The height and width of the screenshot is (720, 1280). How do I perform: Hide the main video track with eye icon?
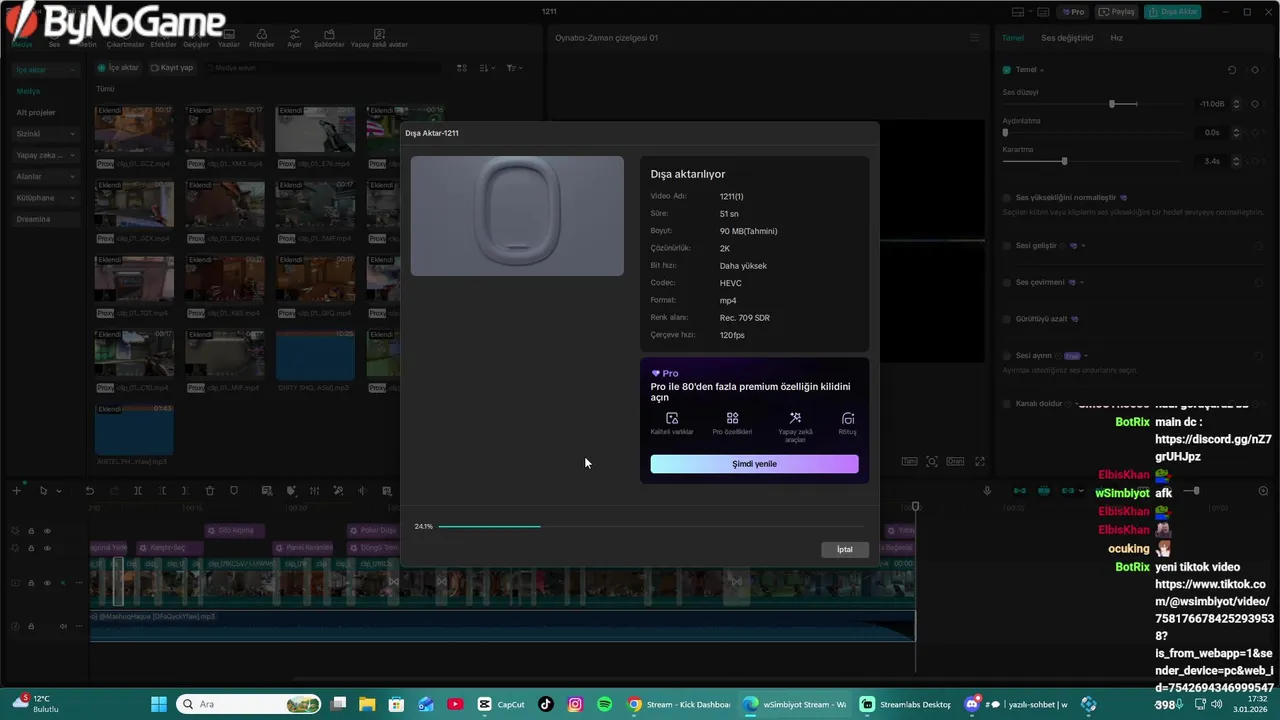click(47, 583)
